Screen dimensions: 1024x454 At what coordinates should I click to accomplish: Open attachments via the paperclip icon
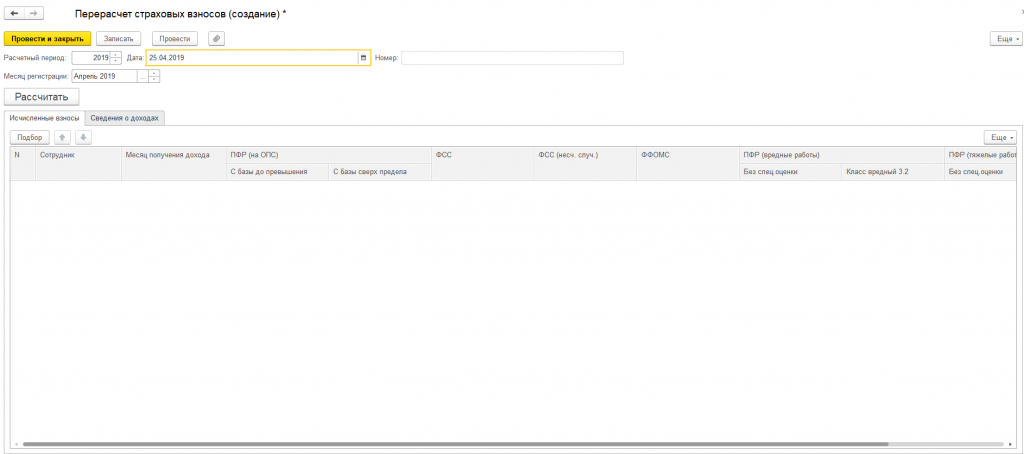pyautogui.click(x=215, y=38)
